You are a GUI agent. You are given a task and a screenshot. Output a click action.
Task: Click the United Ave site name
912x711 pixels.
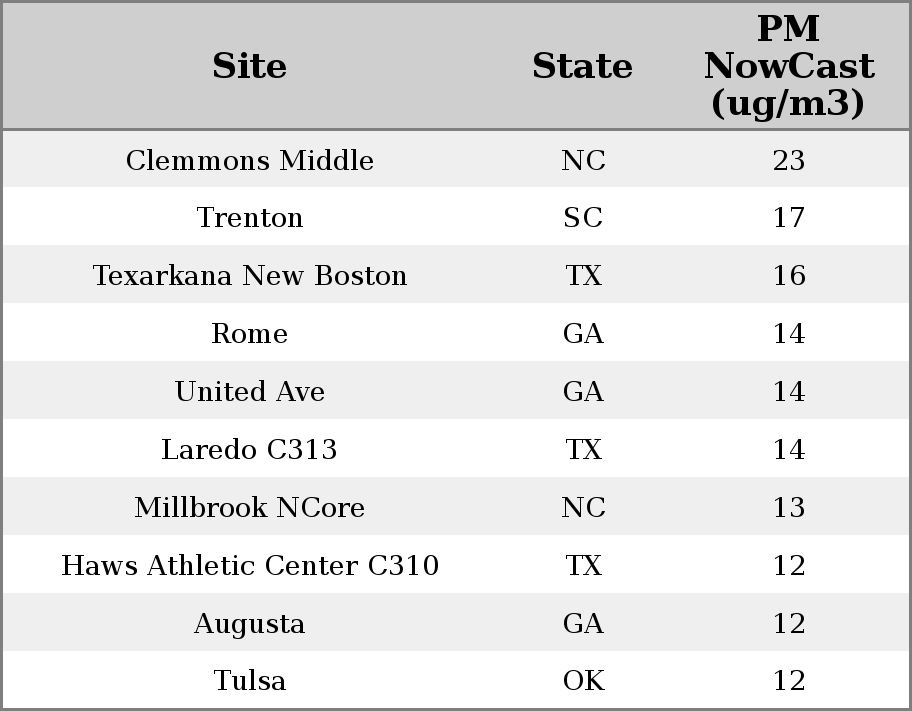click(x=250, y=391)
